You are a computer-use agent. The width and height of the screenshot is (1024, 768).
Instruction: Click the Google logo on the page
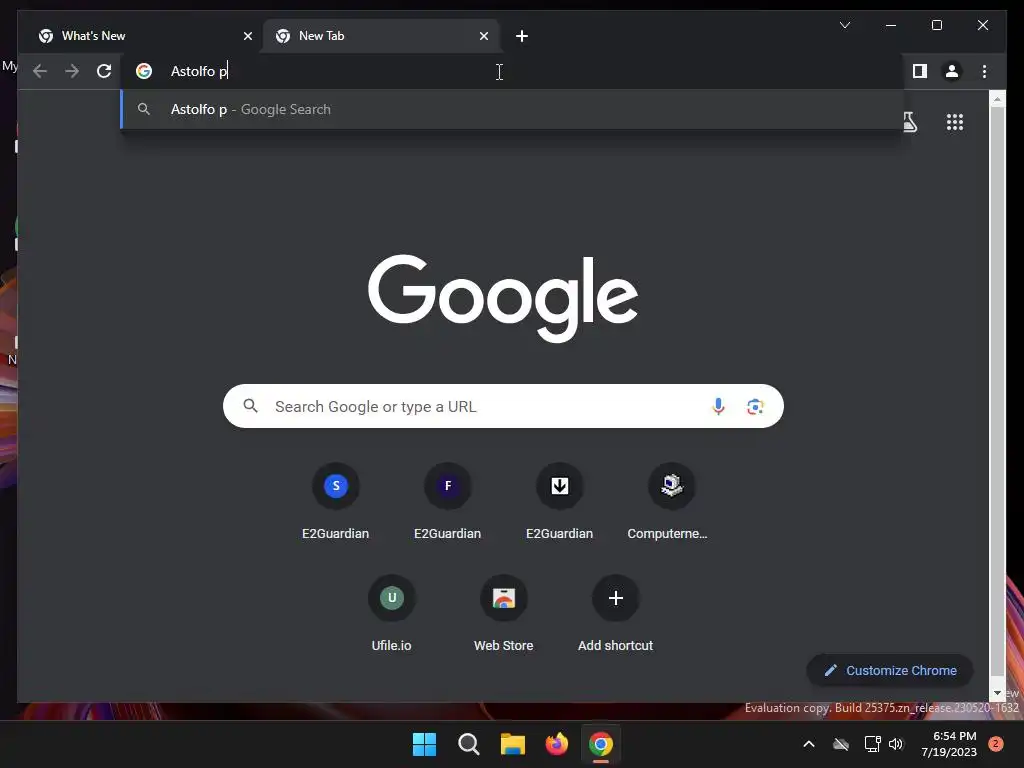(x=503, y=298)
